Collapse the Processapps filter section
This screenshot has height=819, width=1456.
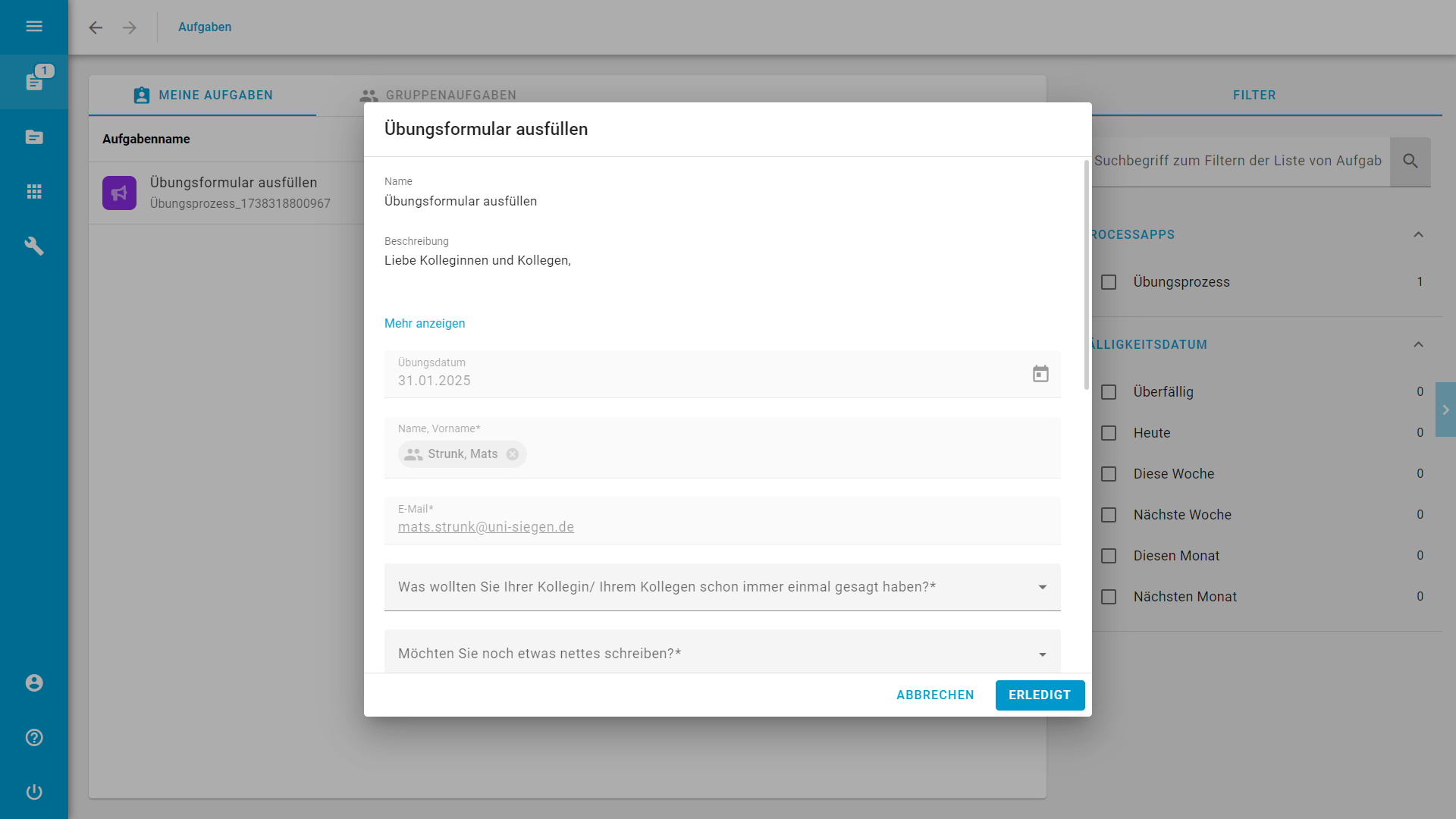point(1418,235)
